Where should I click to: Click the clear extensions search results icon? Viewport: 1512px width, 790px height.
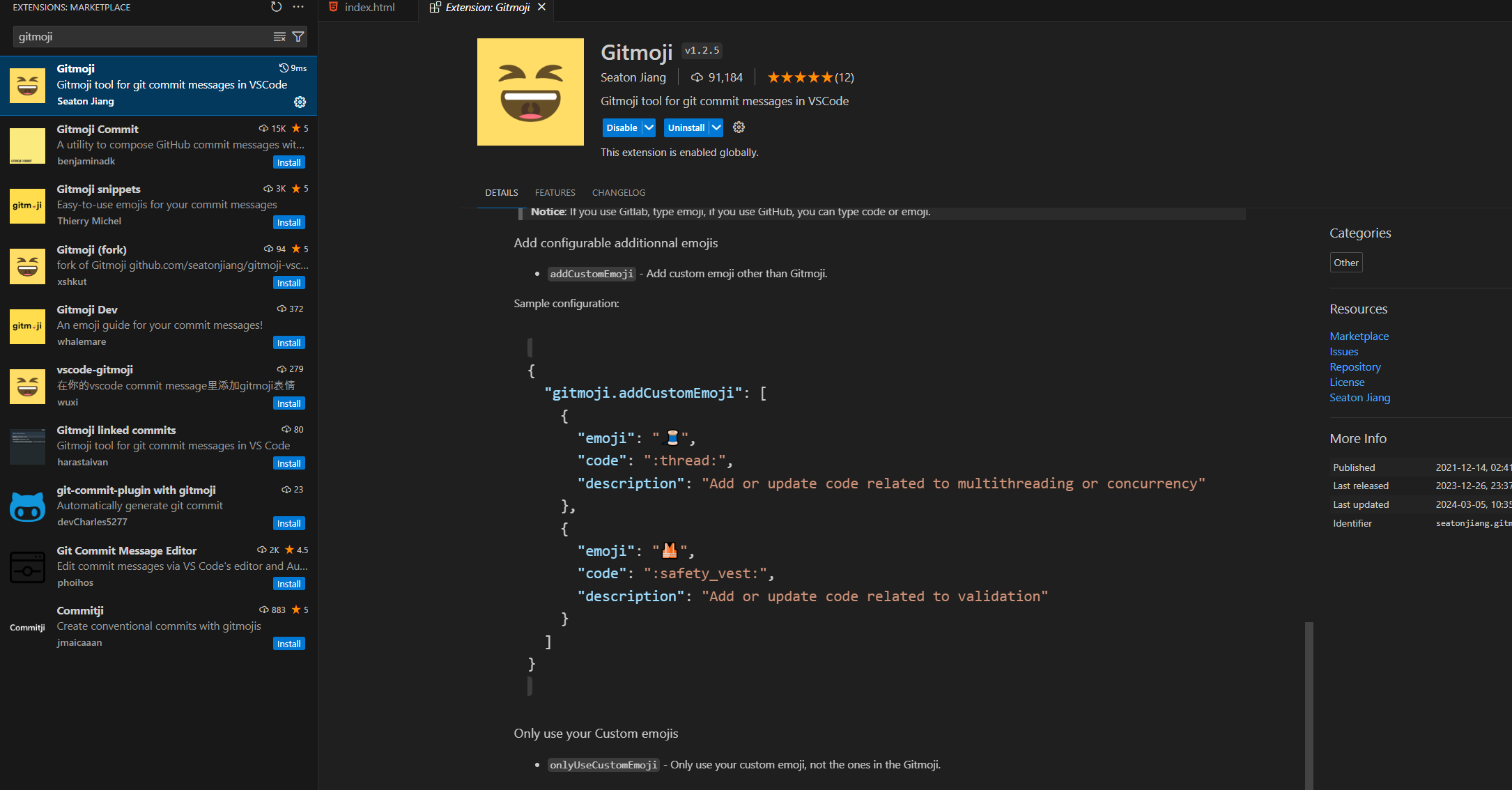[x=279, y=37]
